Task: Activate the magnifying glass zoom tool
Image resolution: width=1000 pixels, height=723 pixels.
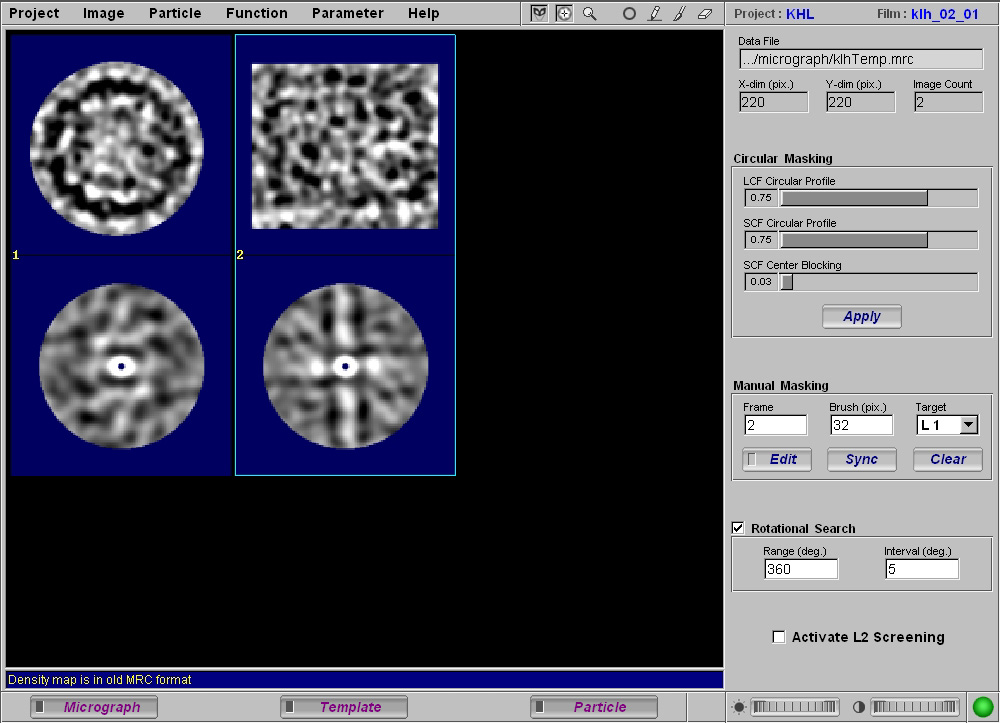Action: coord(590,14)
